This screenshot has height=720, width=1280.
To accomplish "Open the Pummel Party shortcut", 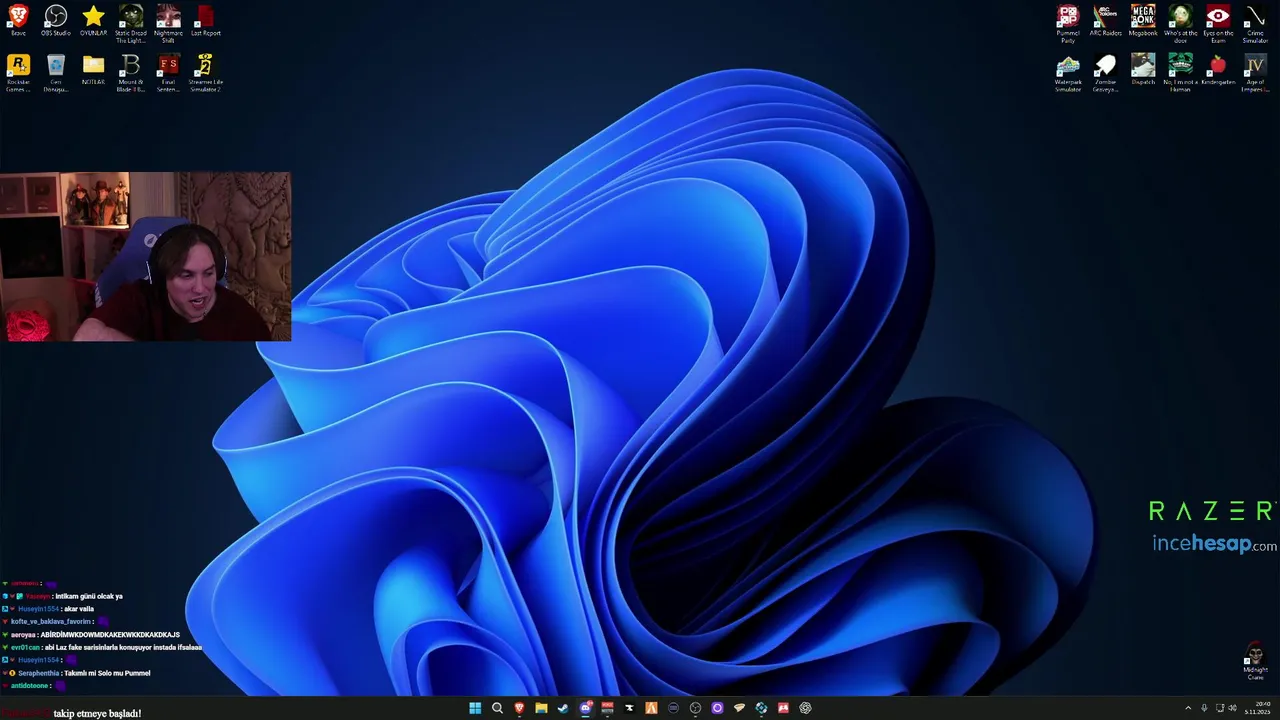I will (1068, 24).
